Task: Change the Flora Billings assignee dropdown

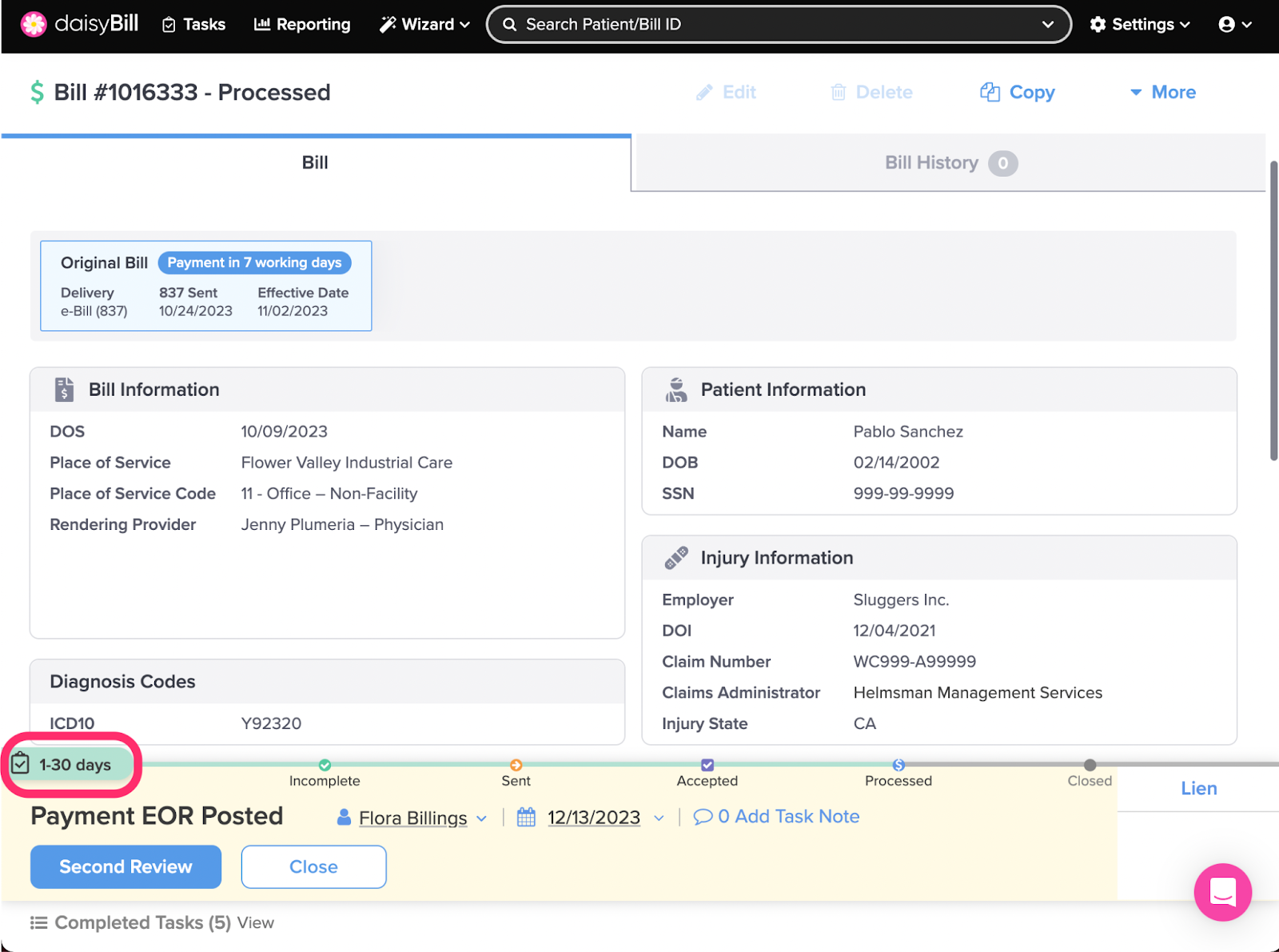Action: [412, 818]
